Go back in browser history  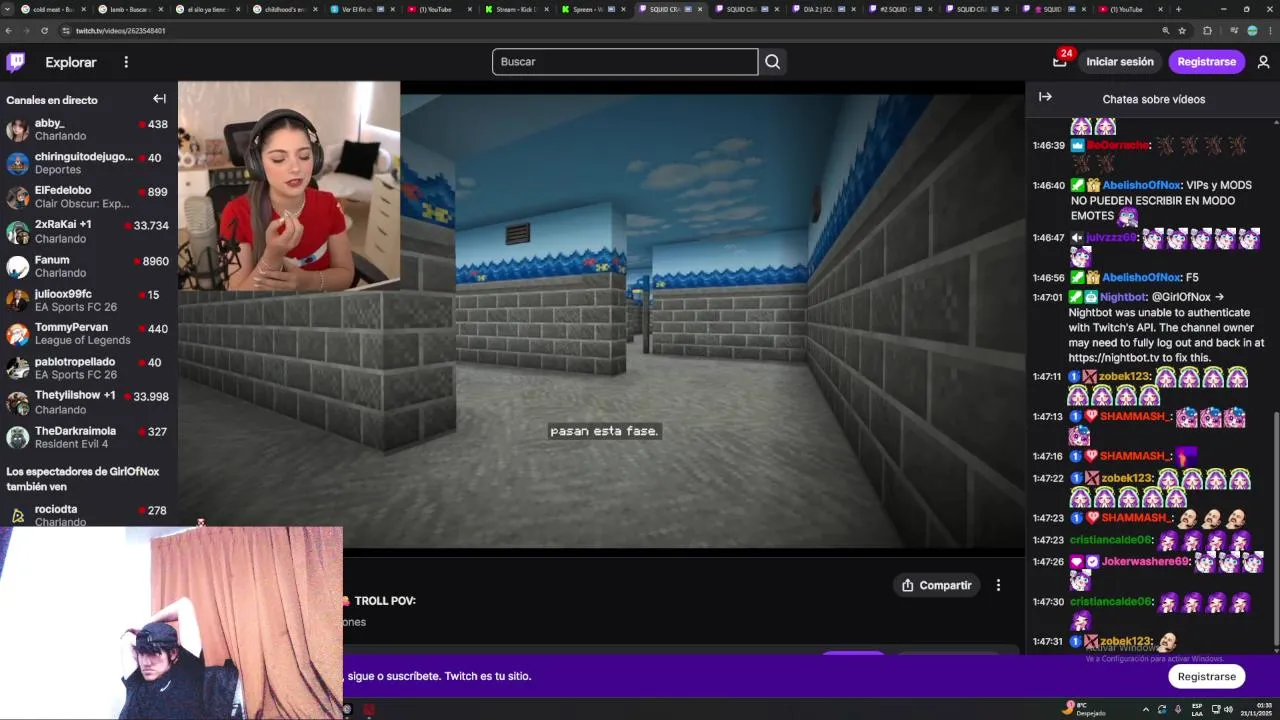click(x=9, y=31)
